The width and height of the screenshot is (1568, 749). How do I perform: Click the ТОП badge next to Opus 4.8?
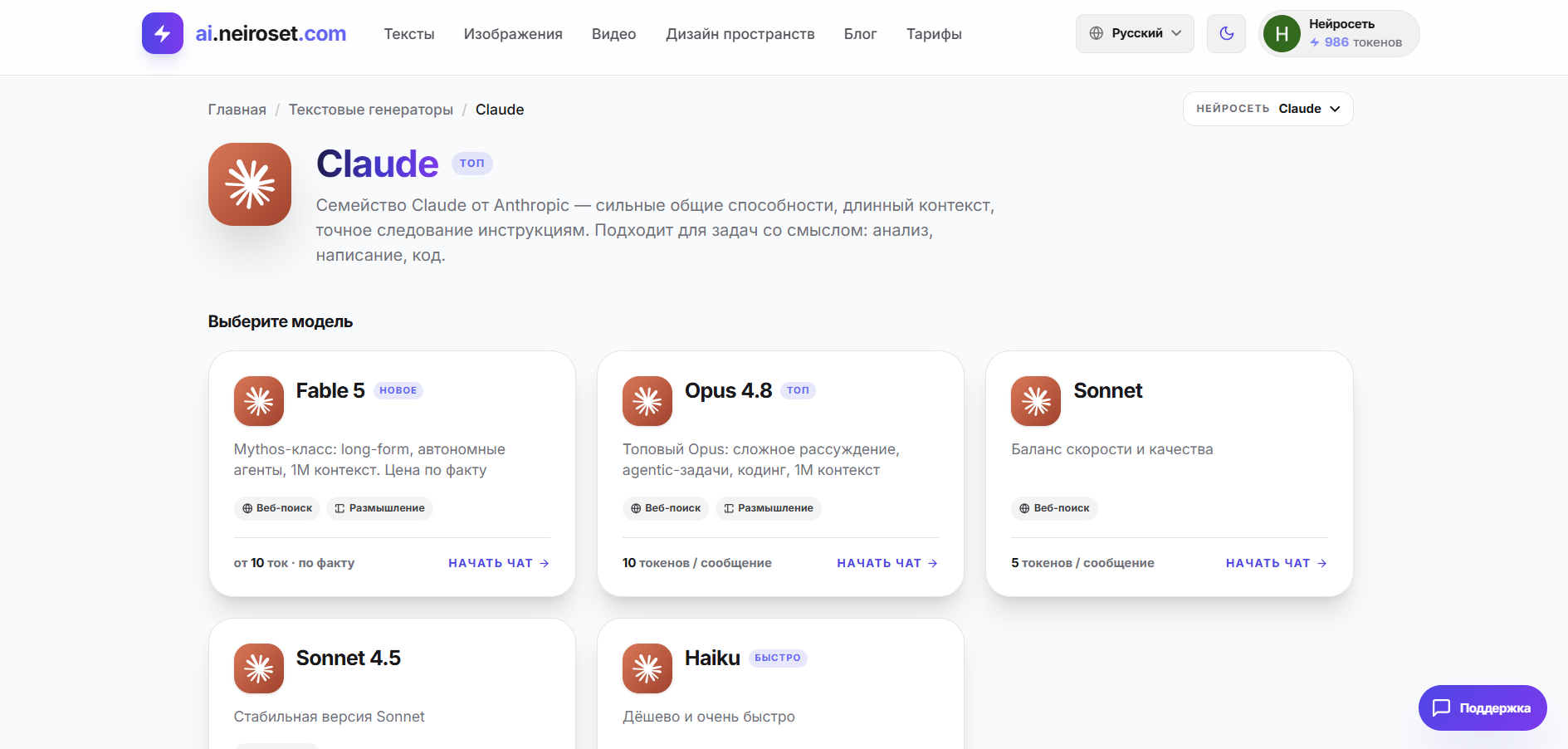click(798, 390)
